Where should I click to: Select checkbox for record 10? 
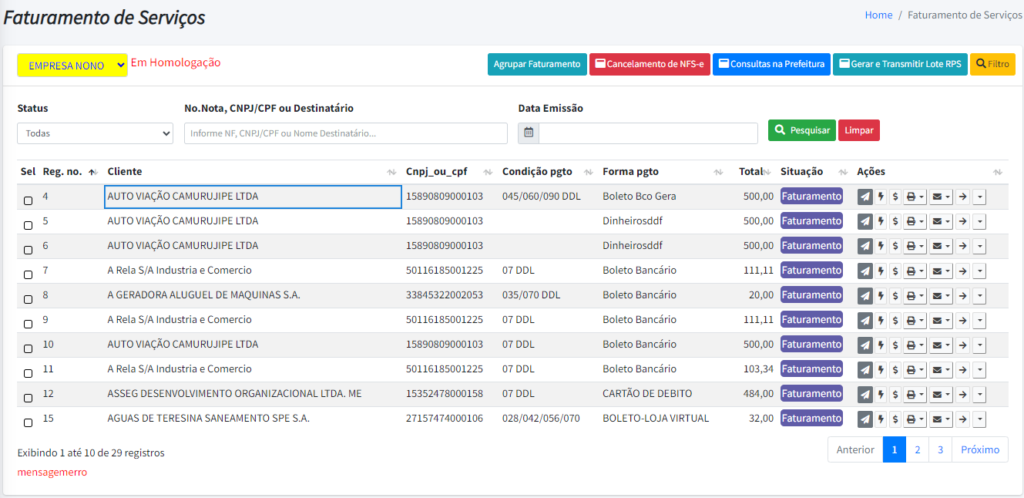coord(28,349)
